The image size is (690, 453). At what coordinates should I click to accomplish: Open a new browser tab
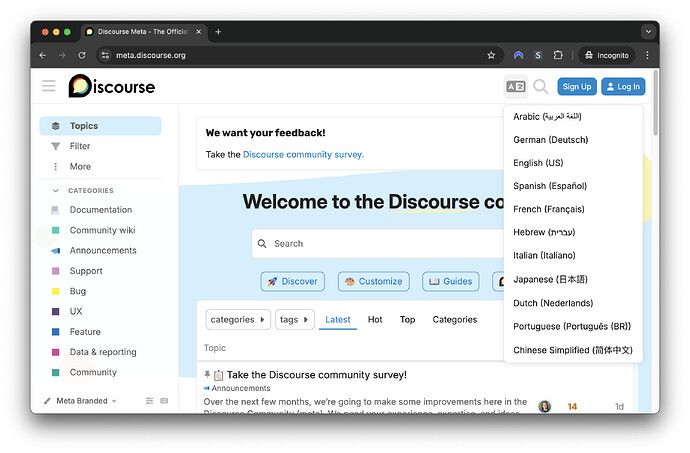(218, 32)
